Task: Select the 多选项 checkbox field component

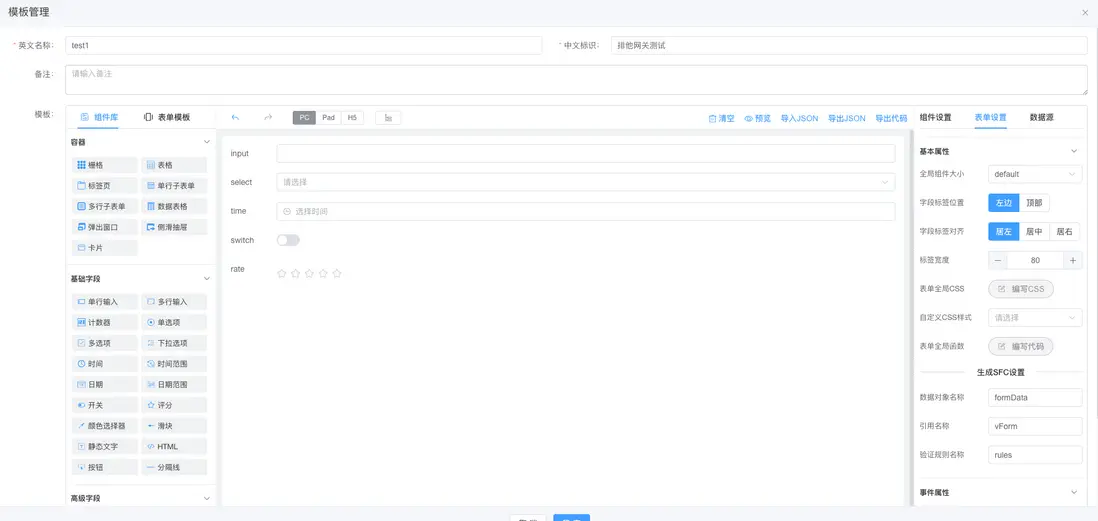Action: coord(104,343)
